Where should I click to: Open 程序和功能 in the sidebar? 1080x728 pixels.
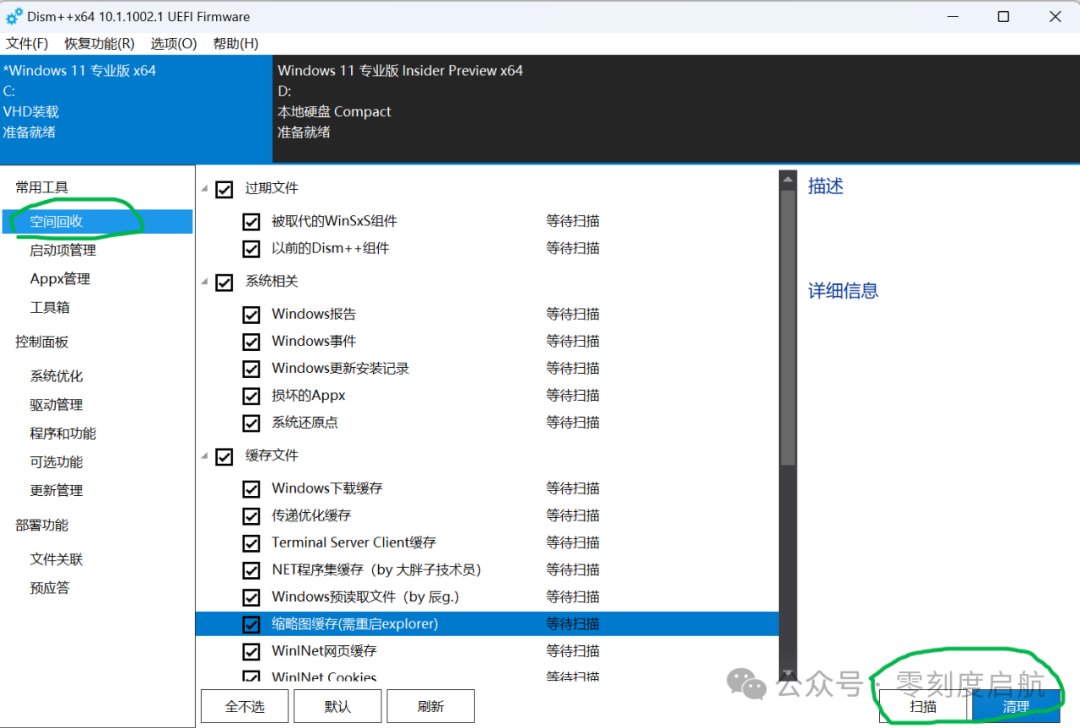63,433
